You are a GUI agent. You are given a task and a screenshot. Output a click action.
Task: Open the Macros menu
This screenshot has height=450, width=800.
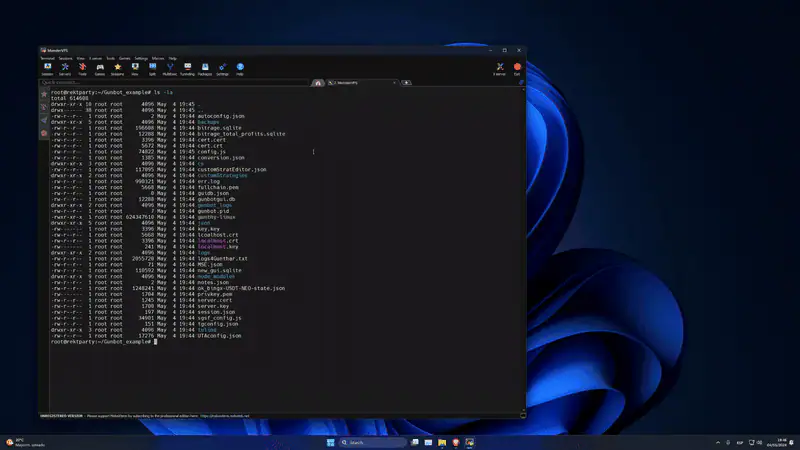[158, 59]
